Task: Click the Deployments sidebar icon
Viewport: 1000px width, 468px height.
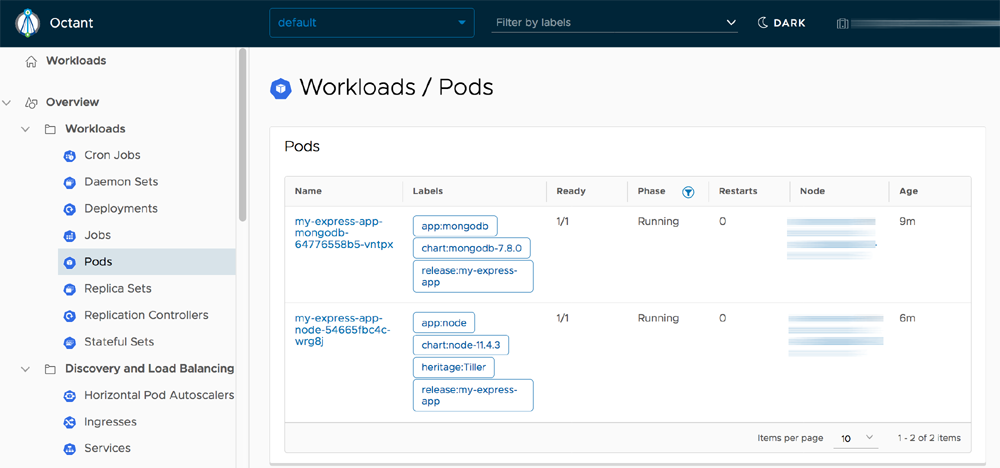Action: [x=70, y=209]
